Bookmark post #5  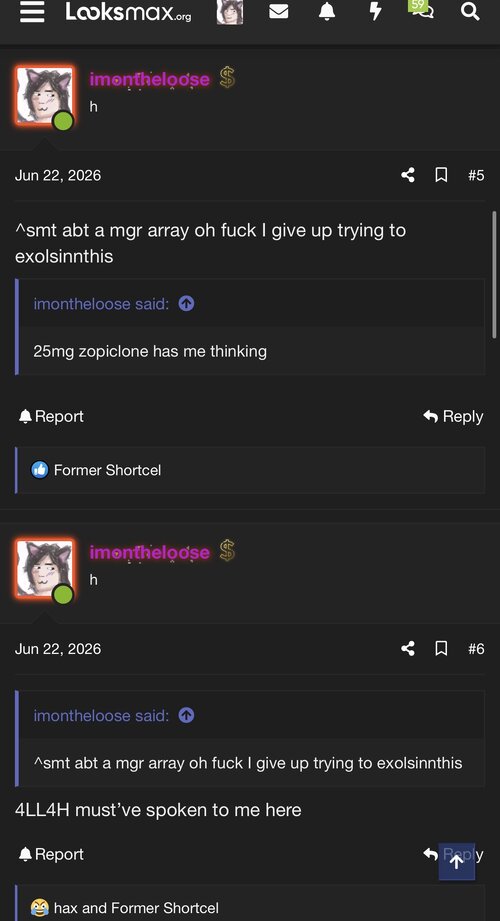441,175
